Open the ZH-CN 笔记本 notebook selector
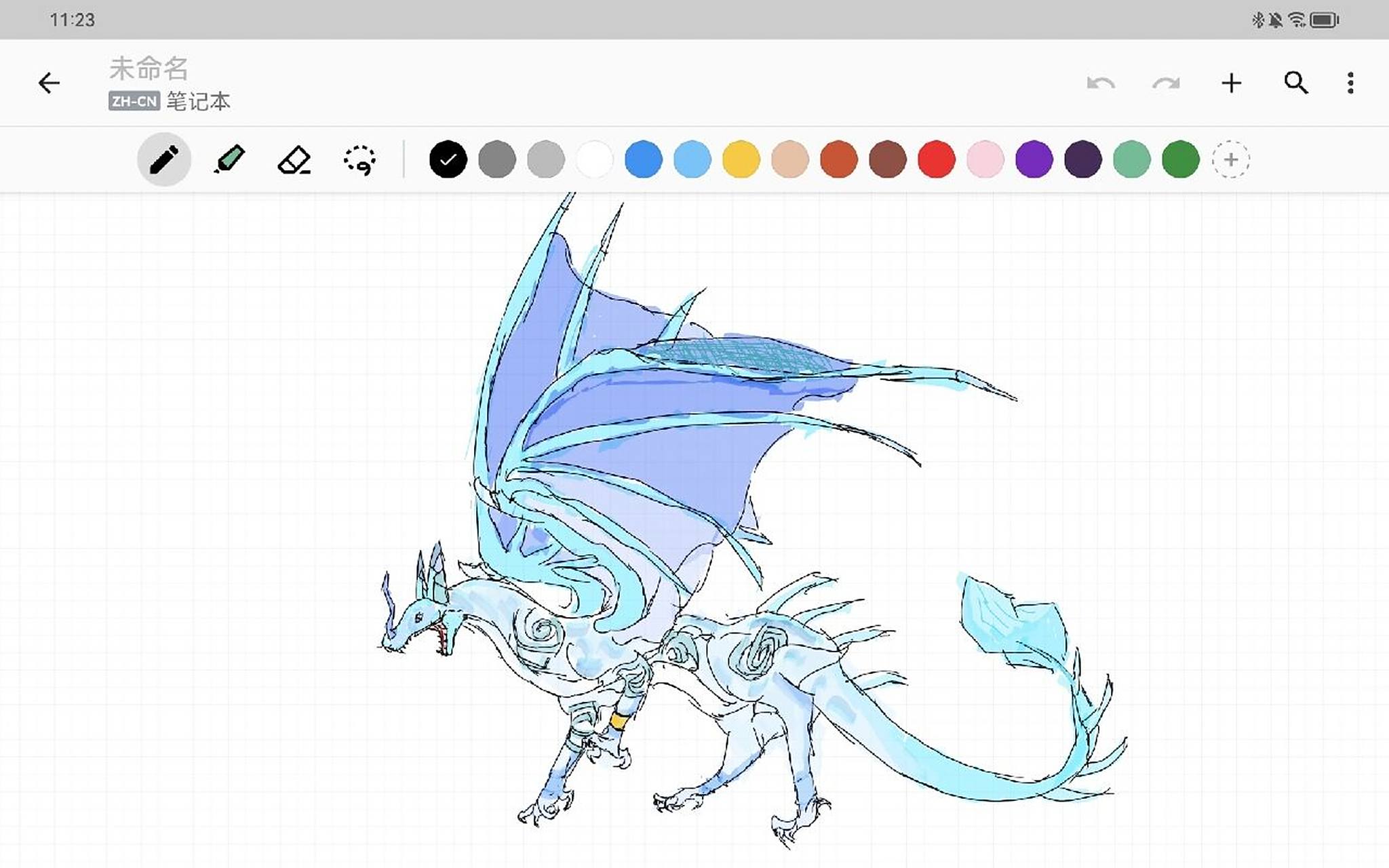1389x868 pixels. pos(170,102)
